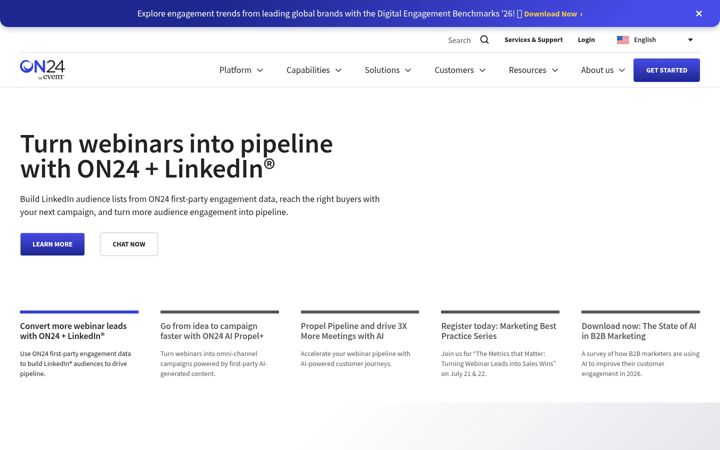Open the Solutions nav item

[382, 70]
